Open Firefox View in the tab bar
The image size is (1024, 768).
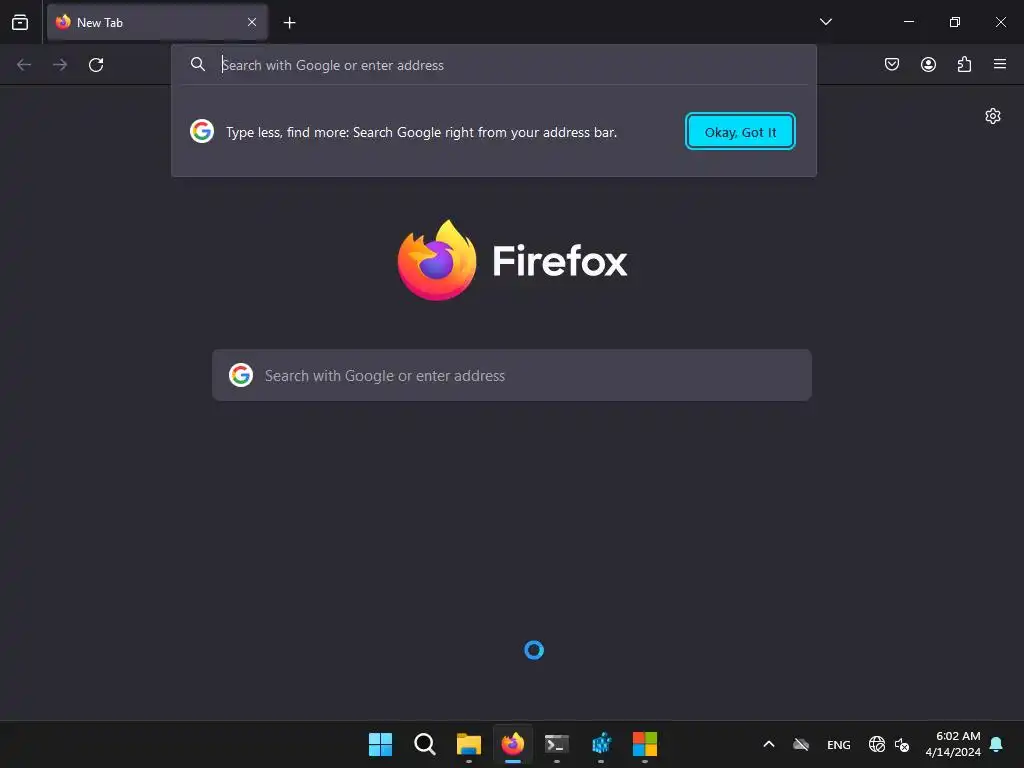click(x=20, y=22)
